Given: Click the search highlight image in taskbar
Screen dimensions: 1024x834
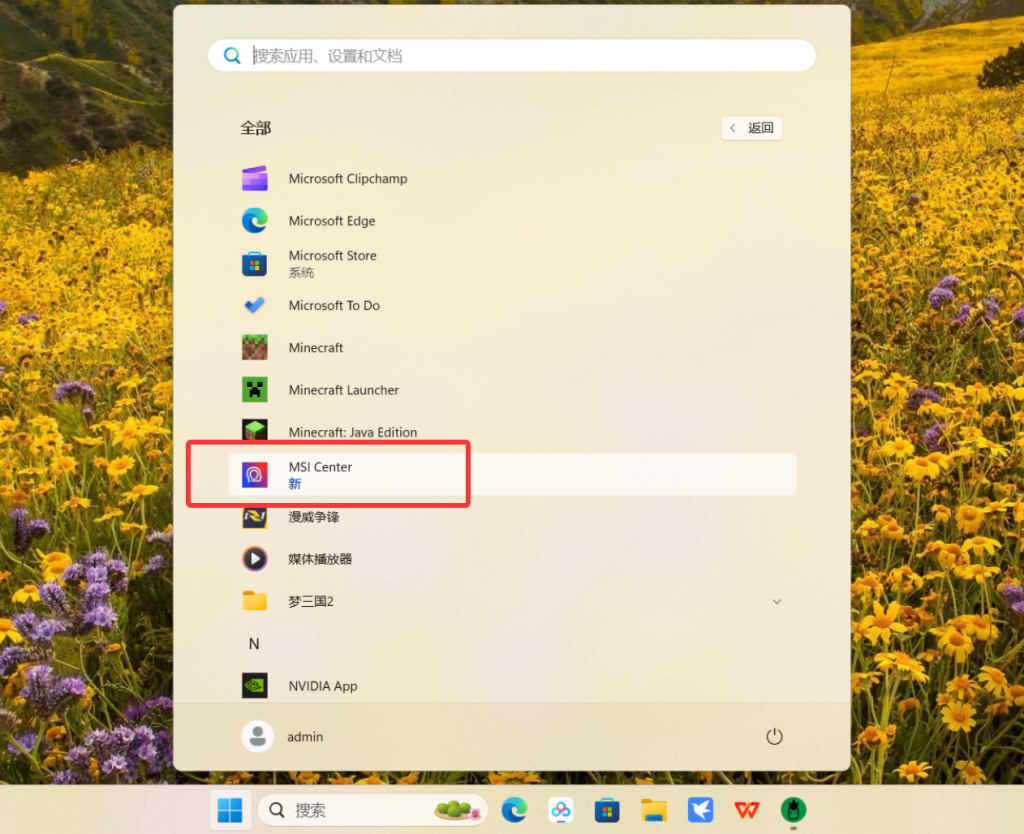Looking at the screenshot, I should [457, 810].
